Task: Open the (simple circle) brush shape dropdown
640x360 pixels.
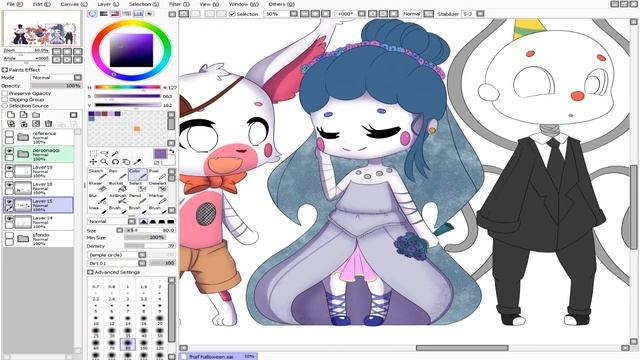Action: click(117, 255)
